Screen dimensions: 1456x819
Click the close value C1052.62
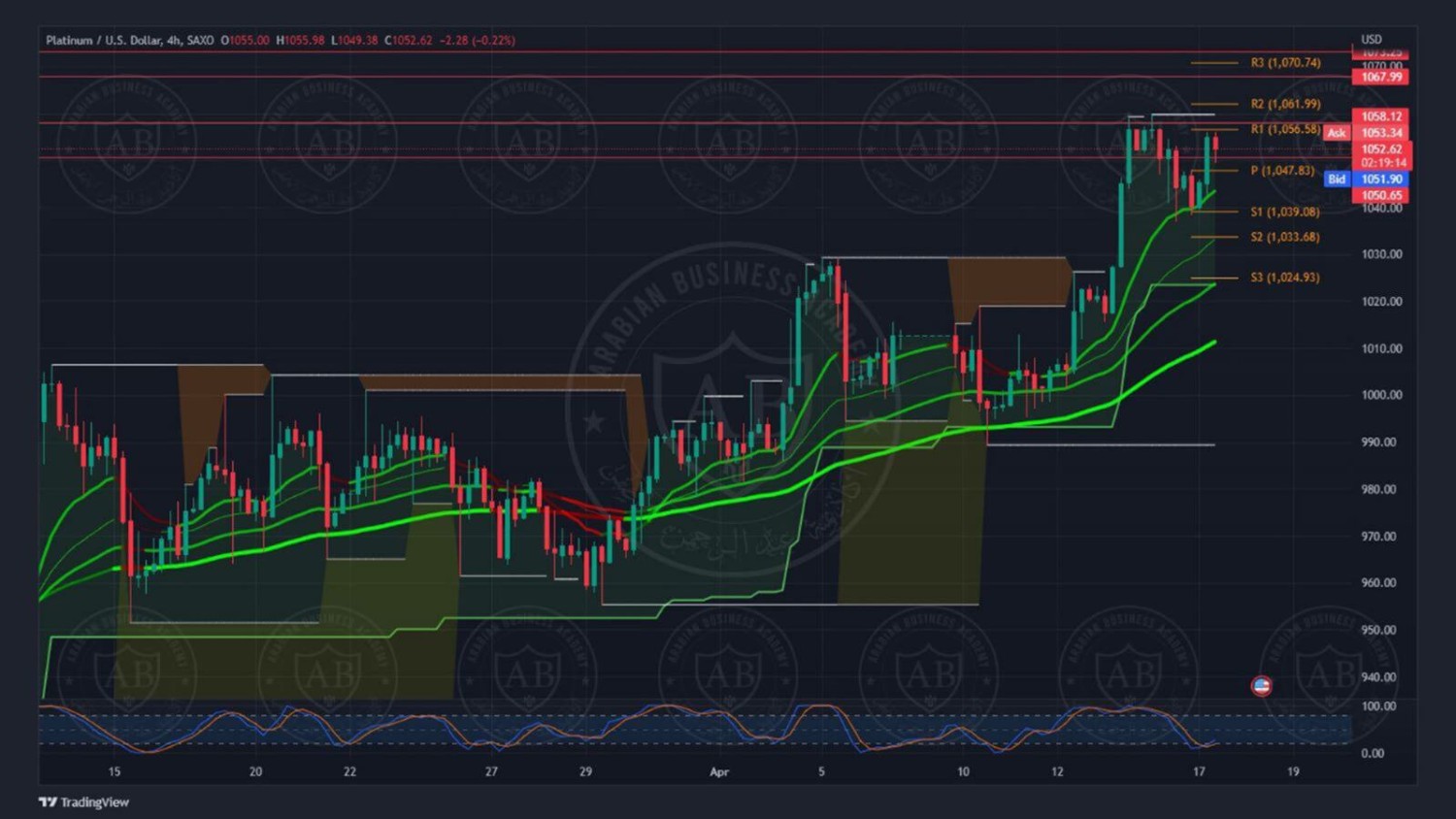coord(409,41)
